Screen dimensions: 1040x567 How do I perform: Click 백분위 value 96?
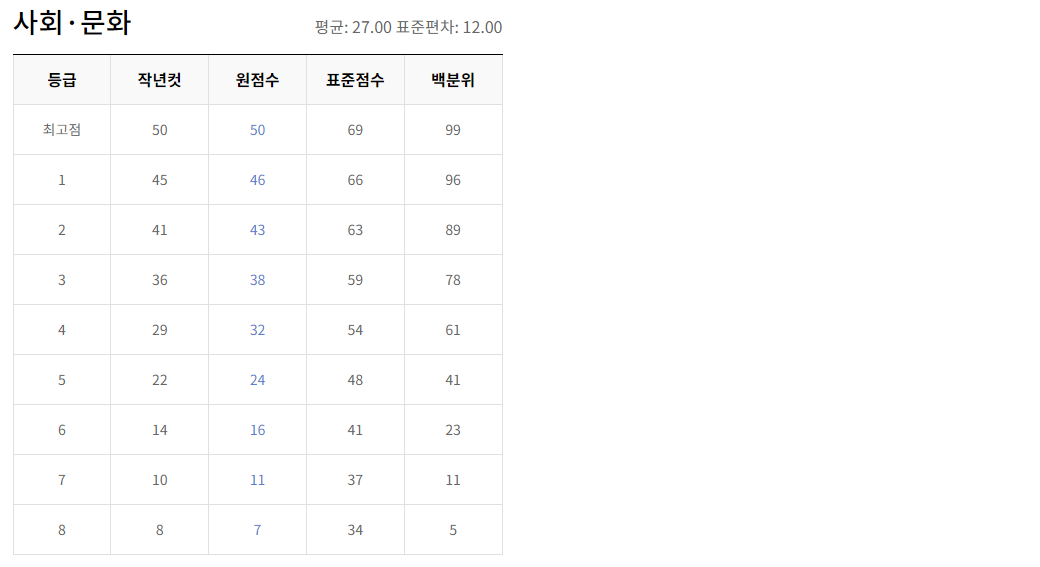click(453, 180)
